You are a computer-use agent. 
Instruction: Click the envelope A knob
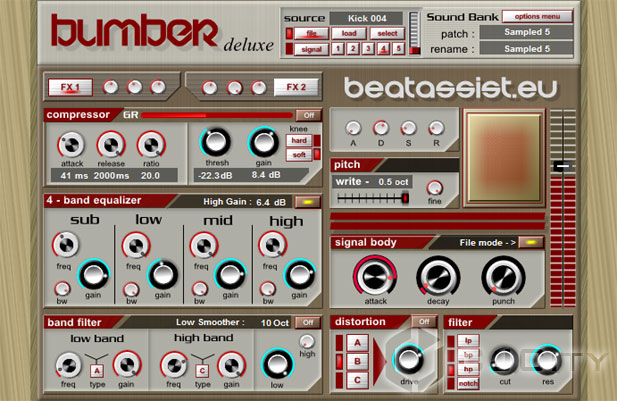coord(353,128)
